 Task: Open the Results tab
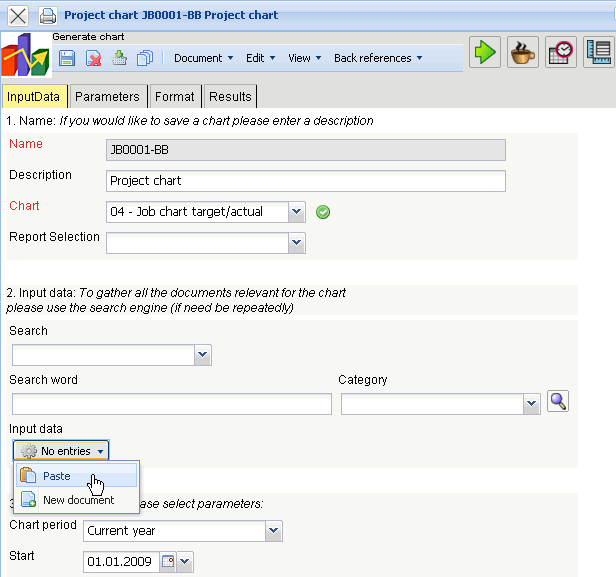[230, 96]
